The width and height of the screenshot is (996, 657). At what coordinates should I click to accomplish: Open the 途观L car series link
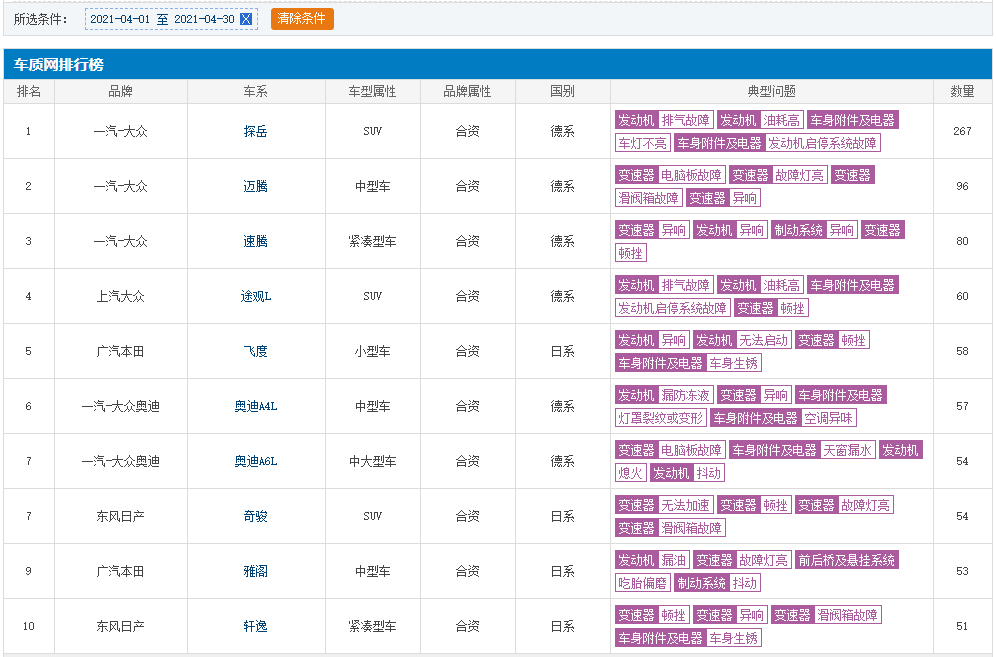pos(255,296)
